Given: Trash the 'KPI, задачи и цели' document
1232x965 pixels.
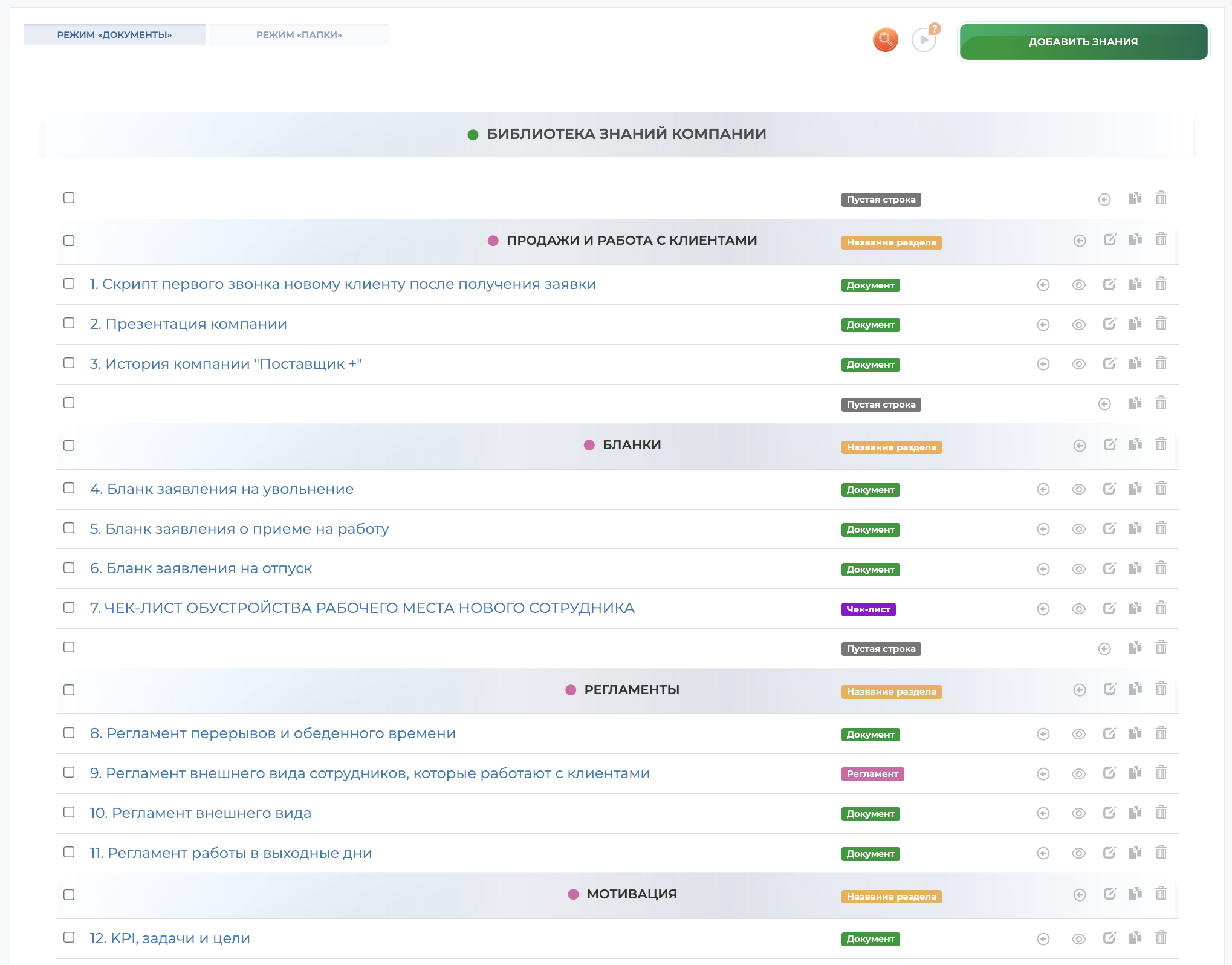Looking at the screenshot, I should [x=1161, y=938].
